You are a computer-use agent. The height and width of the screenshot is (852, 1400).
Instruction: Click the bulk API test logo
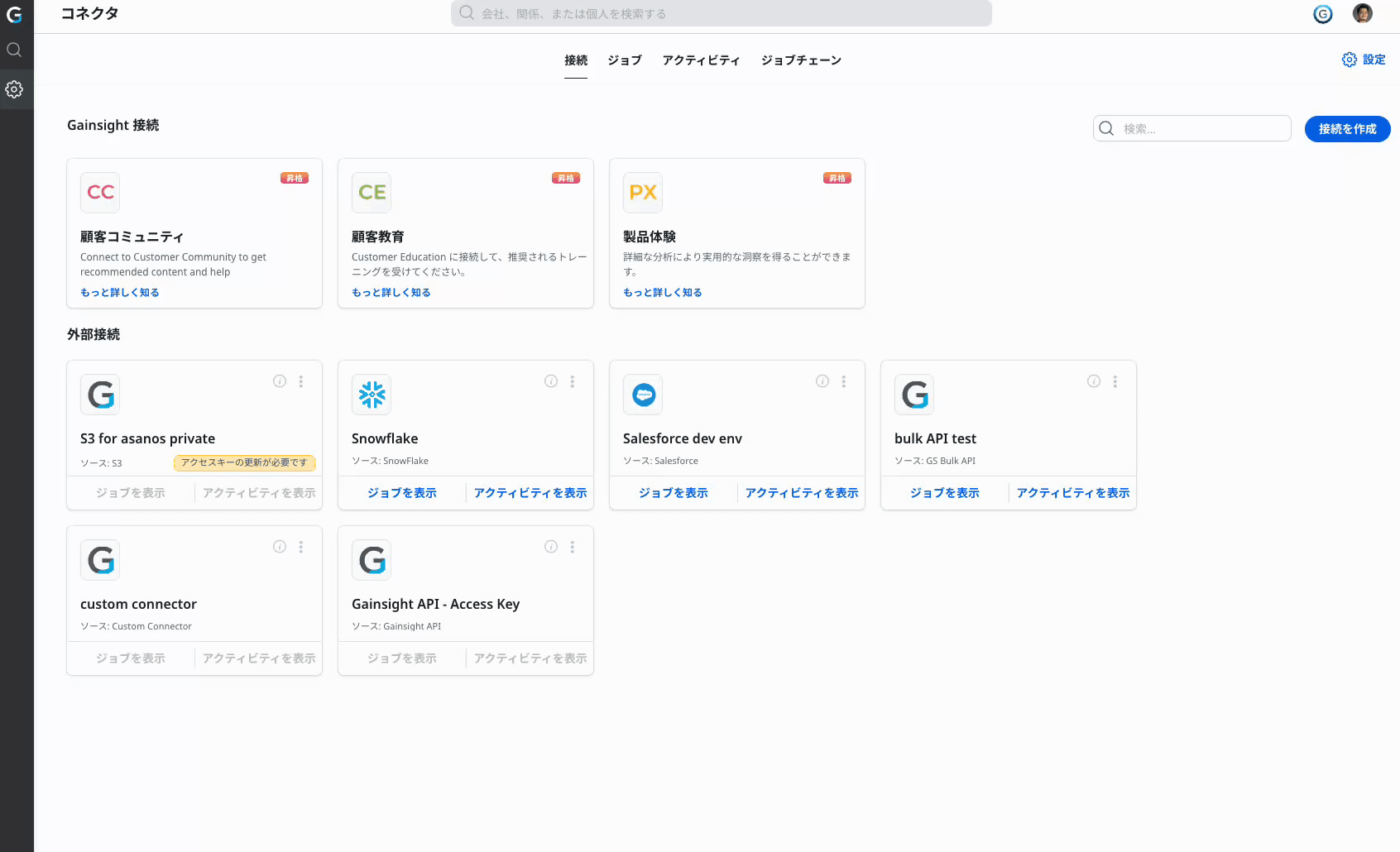914,395
